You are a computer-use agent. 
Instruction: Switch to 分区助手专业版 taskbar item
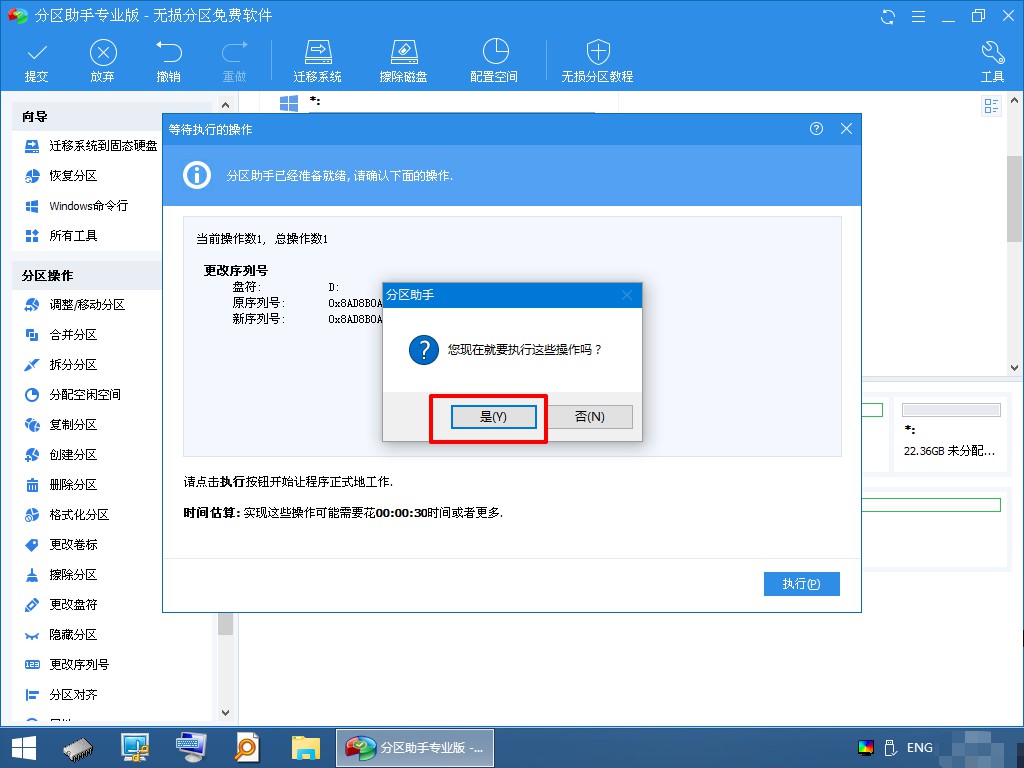pyautogui.click(x=415, y=748)
